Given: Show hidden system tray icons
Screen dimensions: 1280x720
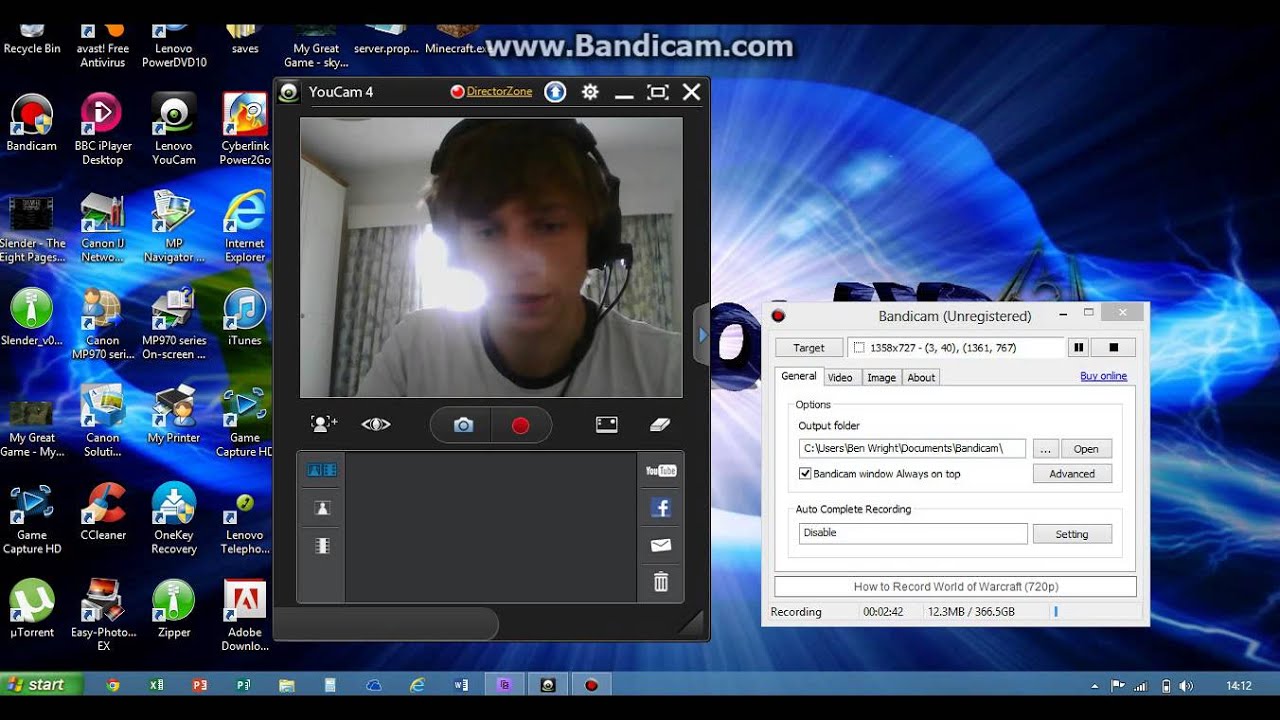Looking at the screenshot, I should tap(1095, 686).
